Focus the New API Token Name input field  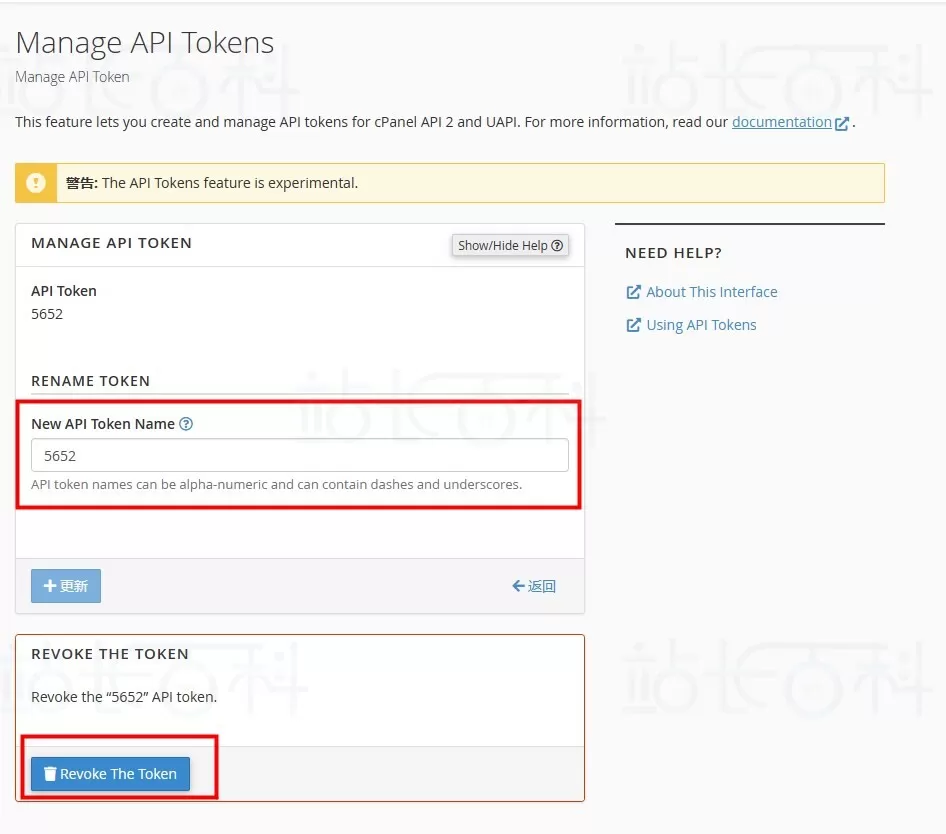[x=299, y=455]
